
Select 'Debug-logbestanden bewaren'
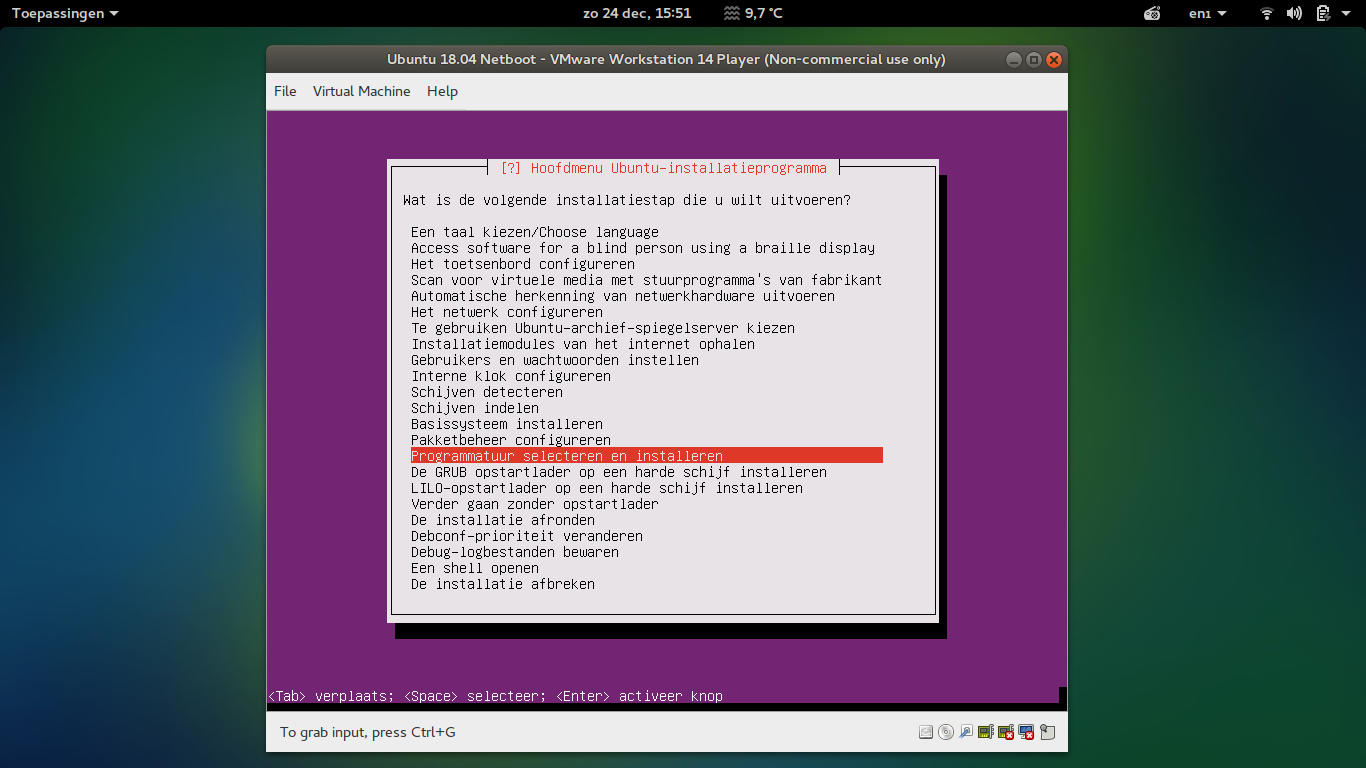coord(515,552)
